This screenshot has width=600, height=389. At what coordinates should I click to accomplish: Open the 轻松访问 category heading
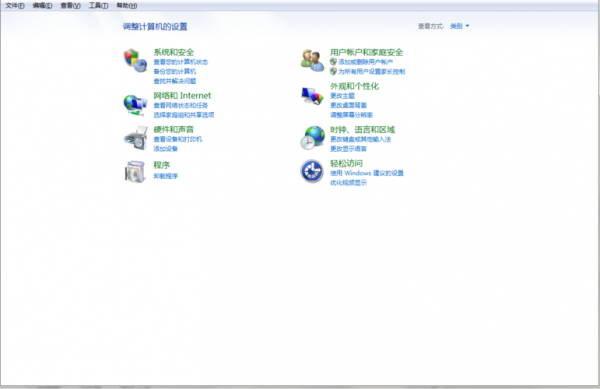coord(347,163)
